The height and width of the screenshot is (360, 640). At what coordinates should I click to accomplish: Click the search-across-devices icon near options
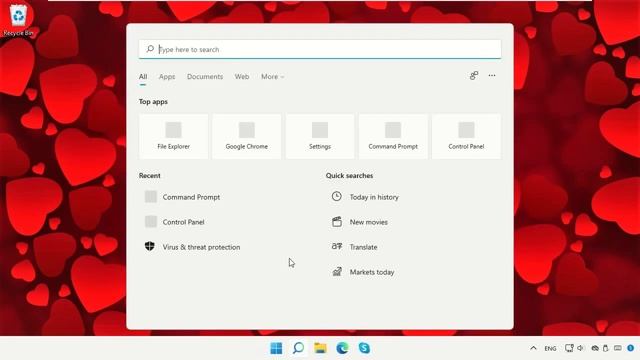point(473,76)
